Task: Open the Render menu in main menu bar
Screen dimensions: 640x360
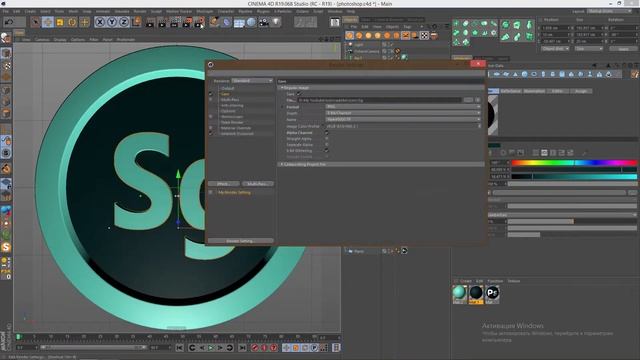Action: [140, 11]
